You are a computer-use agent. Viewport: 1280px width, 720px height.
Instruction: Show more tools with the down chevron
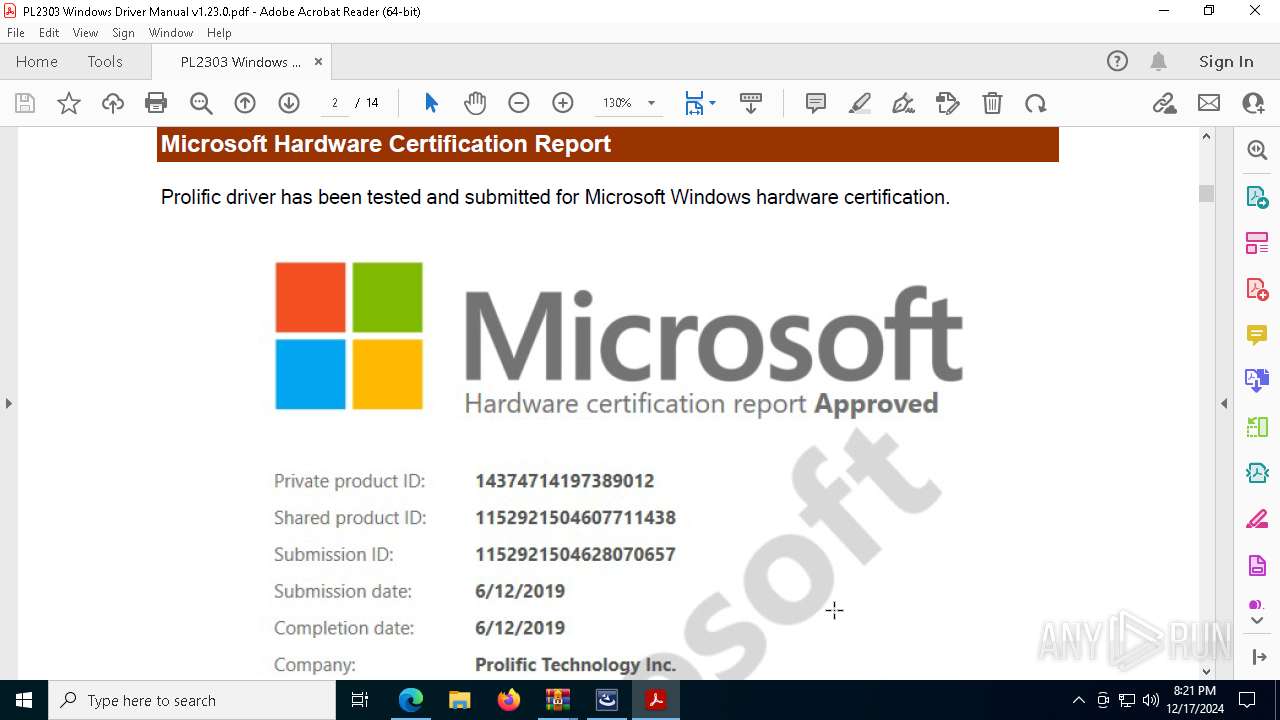point(1257,621)
